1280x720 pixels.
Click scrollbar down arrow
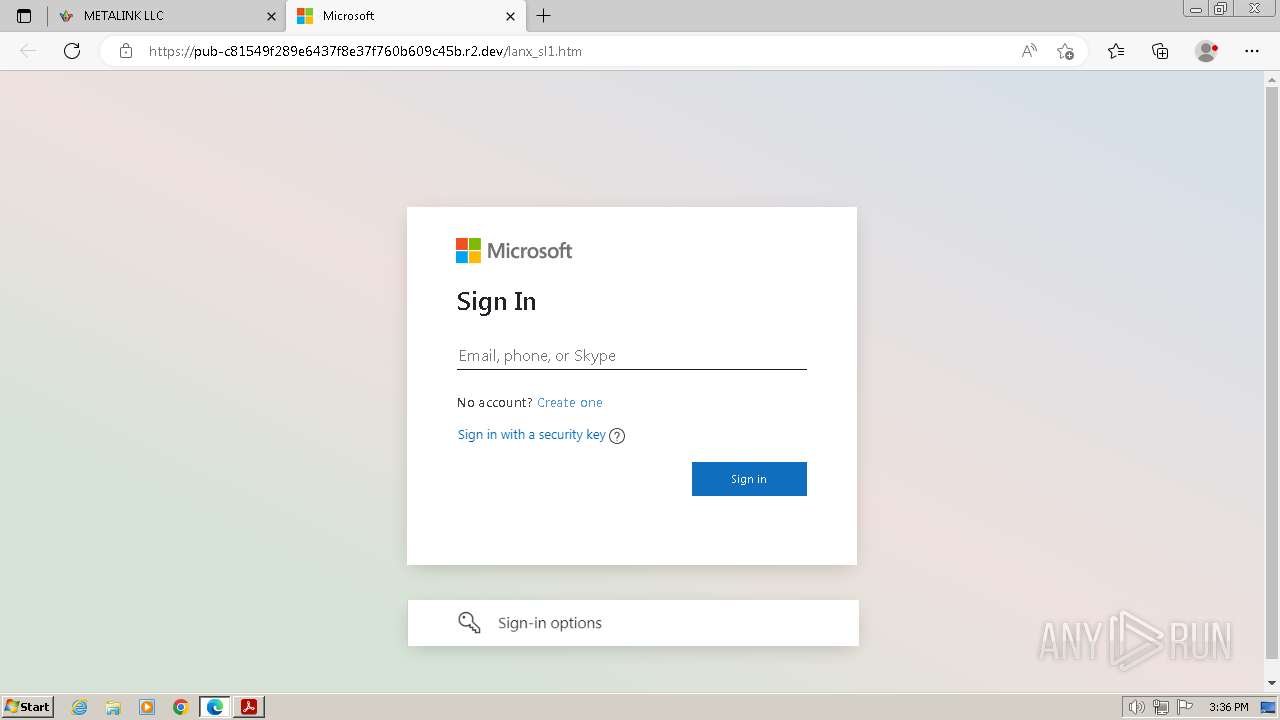pyautogui.click(x=1272, y=683)
